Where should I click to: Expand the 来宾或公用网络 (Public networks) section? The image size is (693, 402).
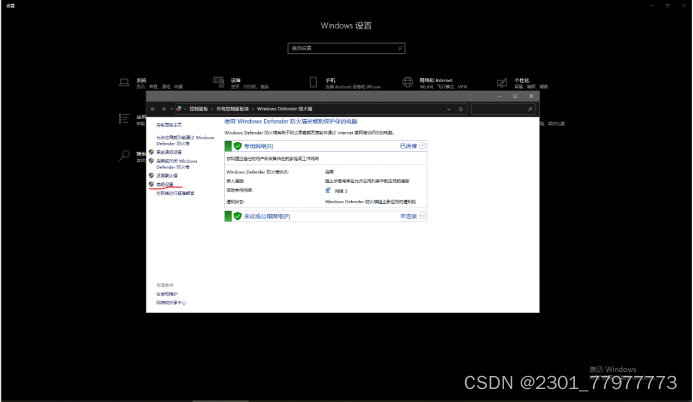[423, 216]
